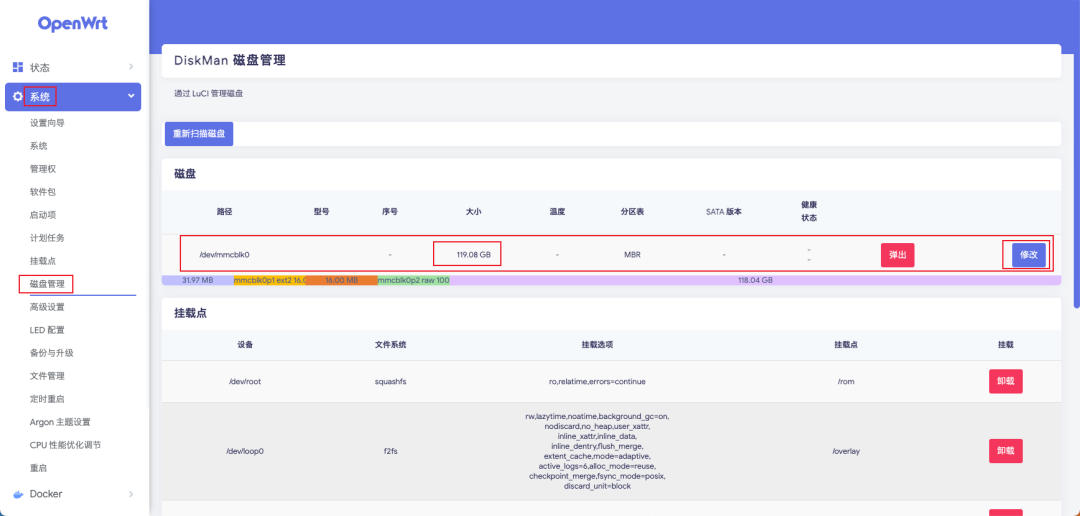
Task: Open 管理权 settings
Action: tap(43, 169)
